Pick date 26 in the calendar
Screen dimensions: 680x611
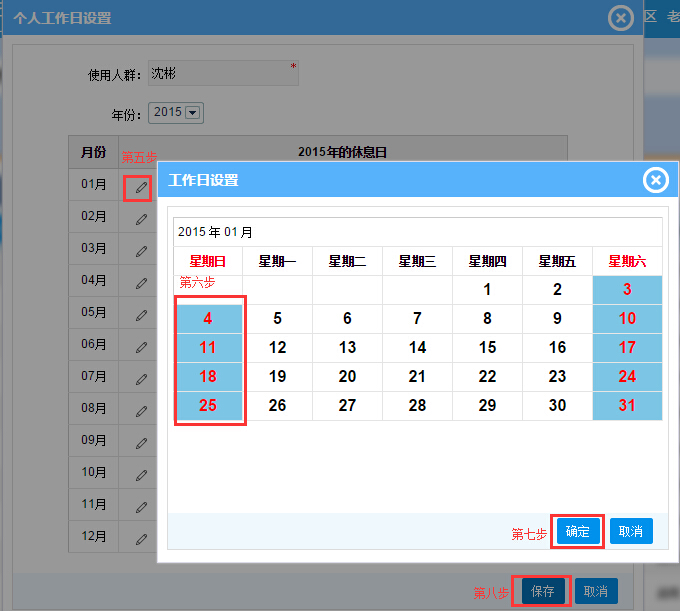pyautogui.click(x=278, y=406)
